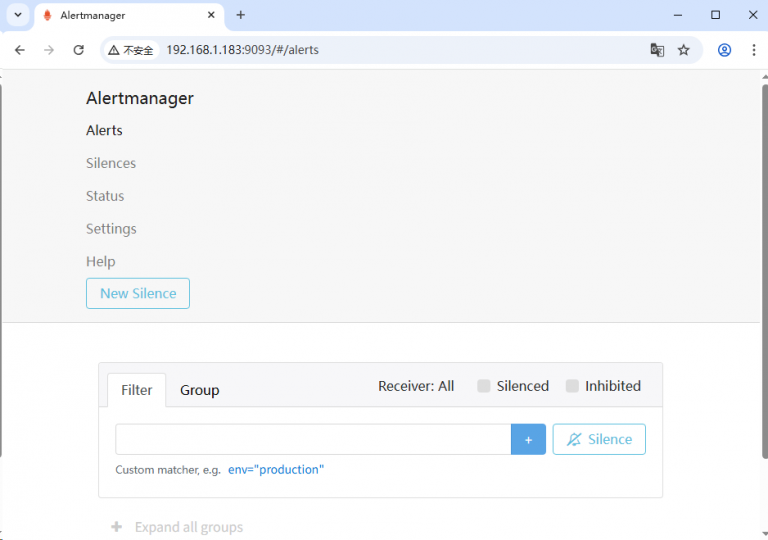This screenshot has width=768, height=540.
Task: Bookmark this page with the star icon
Action: [x=684, y=50]
